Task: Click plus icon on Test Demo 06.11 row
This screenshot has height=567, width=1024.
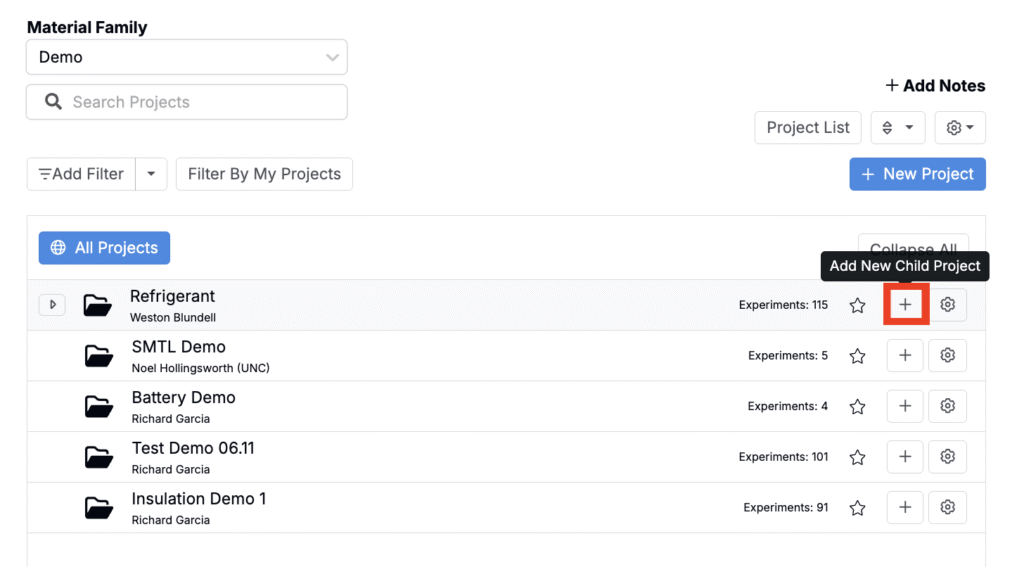Action: 905,457
